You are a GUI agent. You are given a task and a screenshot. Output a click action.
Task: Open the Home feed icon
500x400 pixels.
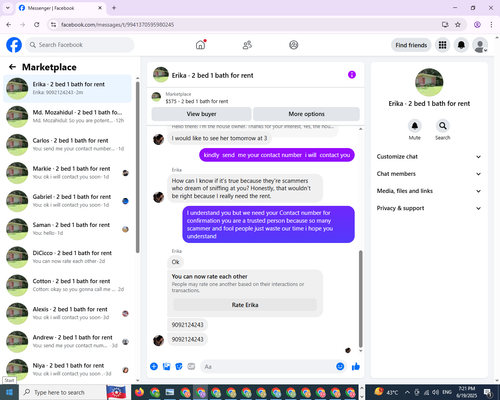(x=200, y=45)
